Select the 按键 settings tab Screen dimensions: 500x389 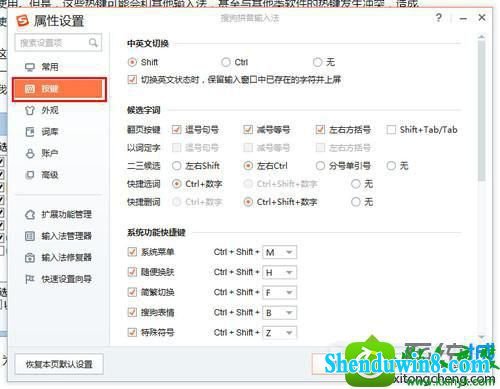tap(59, 89)
